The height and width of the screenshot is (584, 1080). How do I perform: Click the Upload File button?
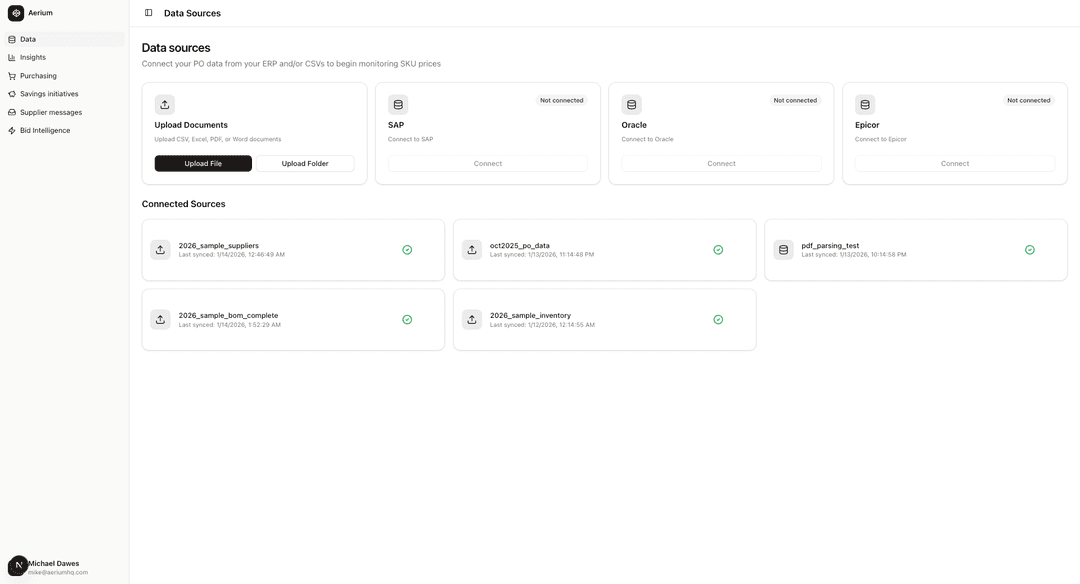point(203,163)
